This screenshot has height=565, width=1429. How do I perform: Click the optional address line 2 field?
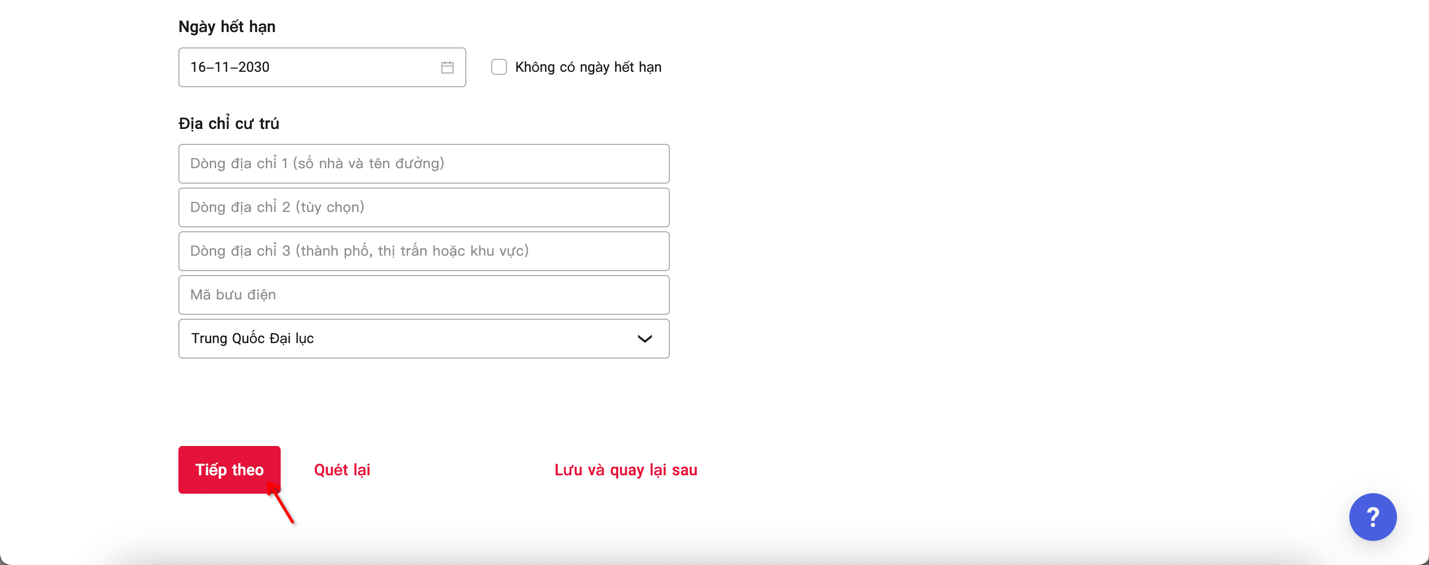coord(423,208)
